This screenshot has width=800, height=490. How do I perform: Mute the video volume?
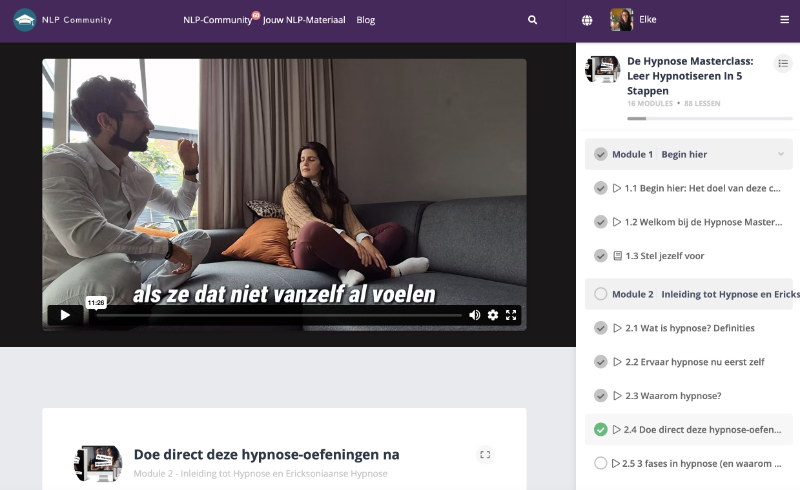point(474,315)
